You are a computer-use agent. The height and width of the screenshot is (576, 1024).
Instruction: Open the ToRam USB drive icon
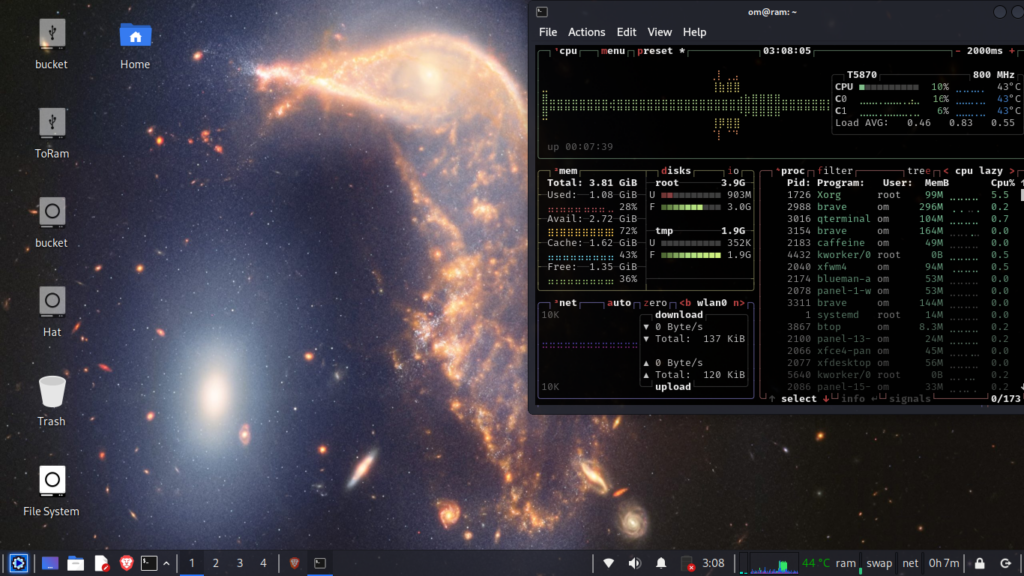[52, 124]
